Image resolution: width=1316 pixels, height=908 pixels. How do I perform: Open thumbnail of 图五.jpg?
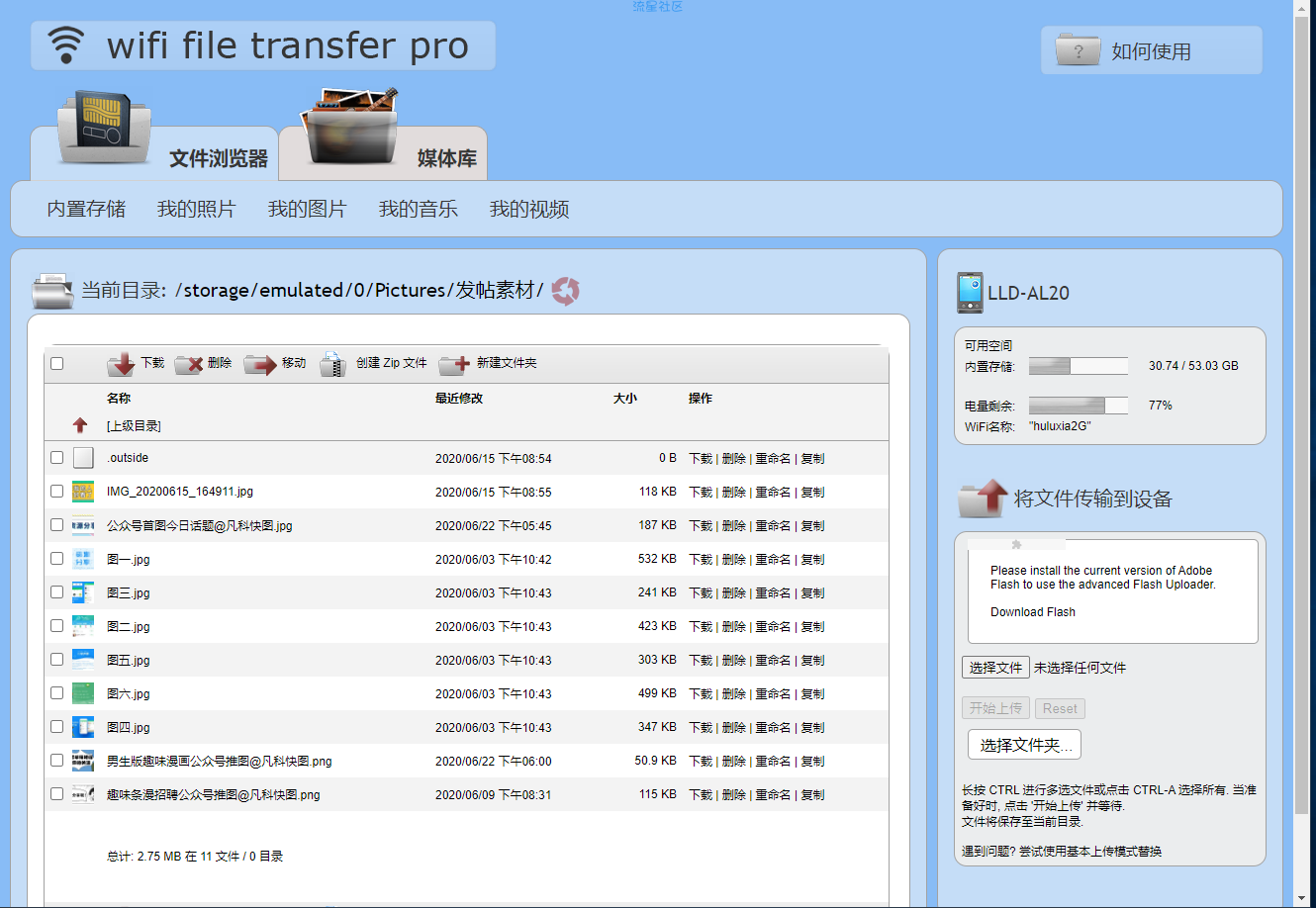point(83,659)
